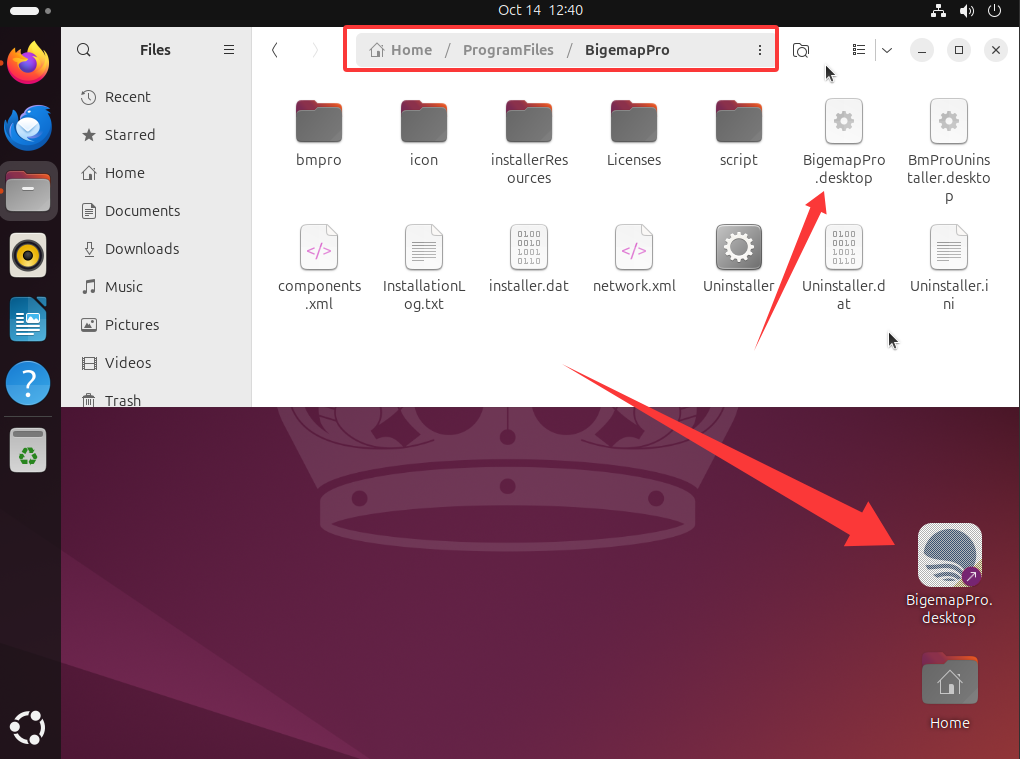
Task: Open the clock showing Oct 14 12:40
Action: pyautogui.click(x=540, y=10)
